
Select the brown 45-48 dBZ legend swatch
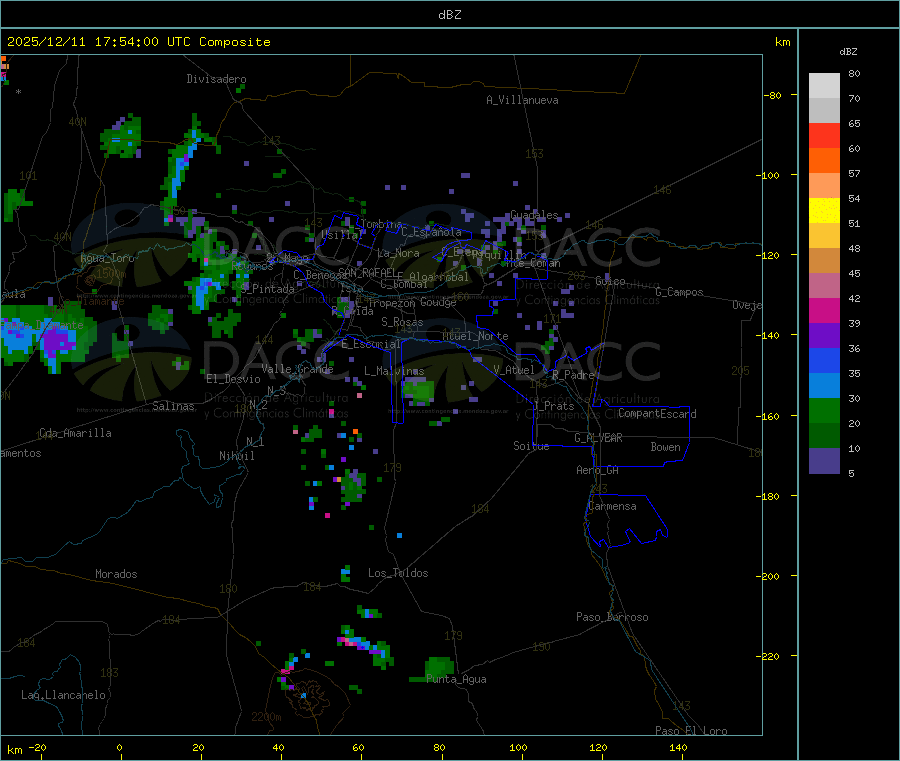pyautogui.click(x=824, y=261)
